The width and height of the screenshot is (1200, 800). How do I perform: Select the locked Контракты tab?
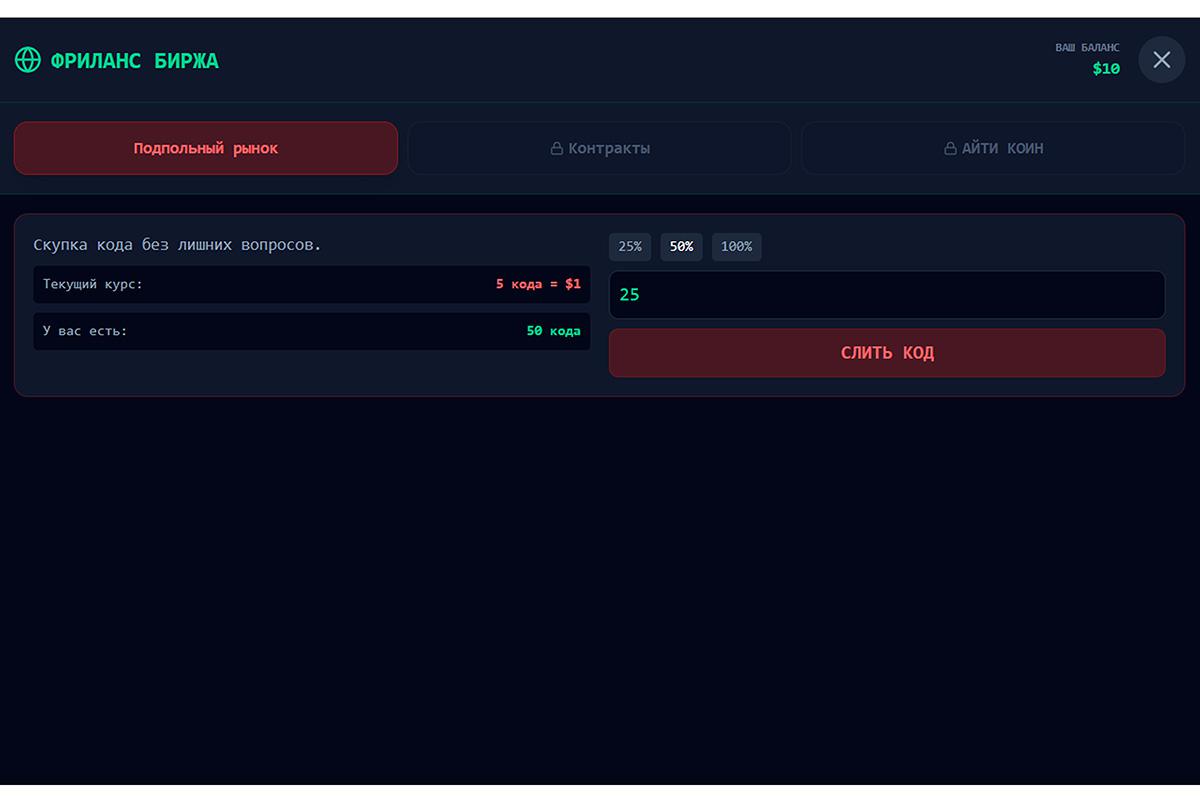click(600, 148)
